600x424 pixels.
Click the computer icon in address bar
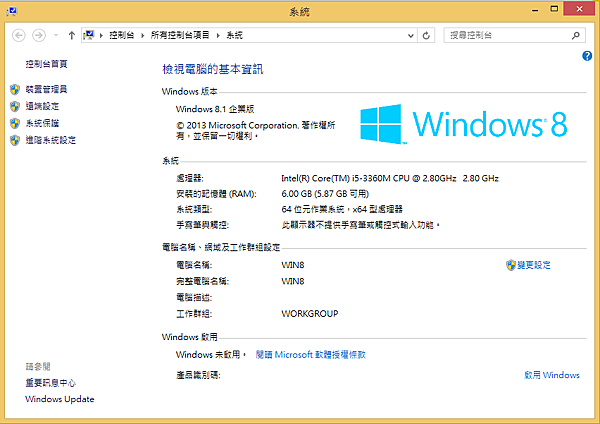(89, 35)
